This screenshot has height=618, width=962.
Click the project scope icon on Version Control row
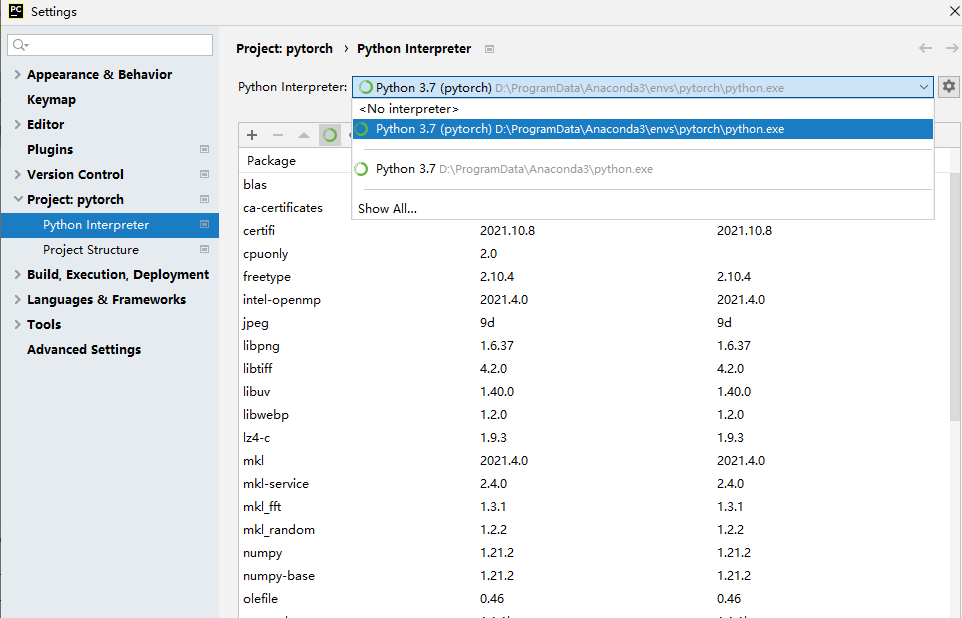204,174
